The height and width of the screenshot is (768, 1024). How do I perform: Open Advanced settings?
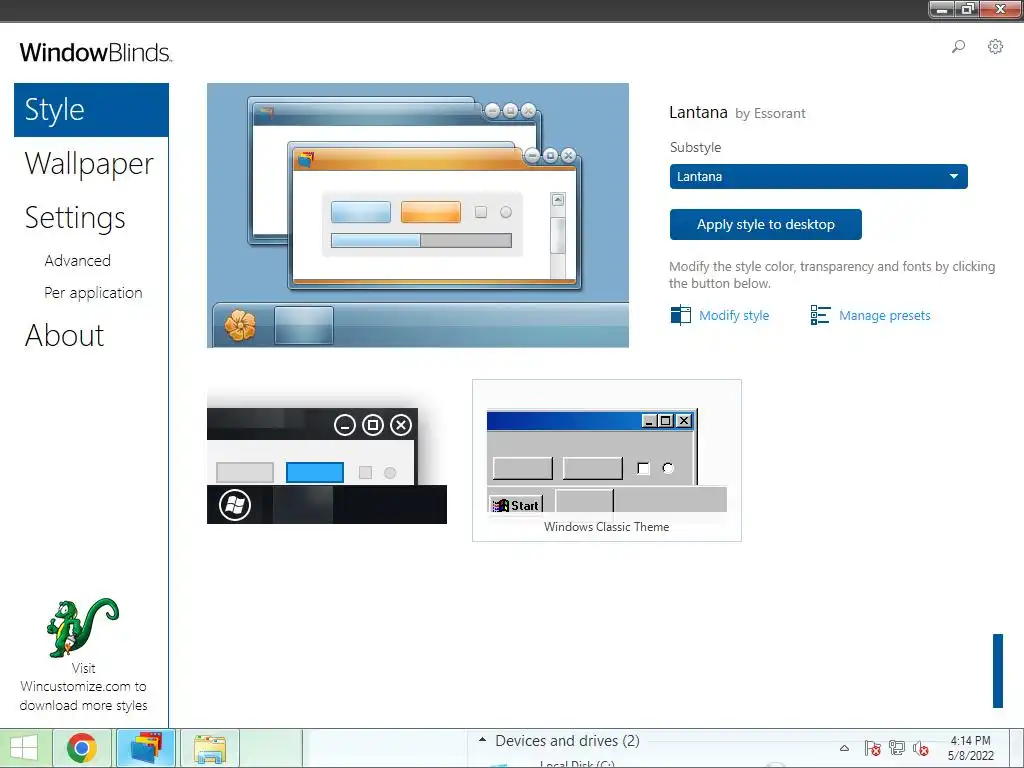point(78,261)
